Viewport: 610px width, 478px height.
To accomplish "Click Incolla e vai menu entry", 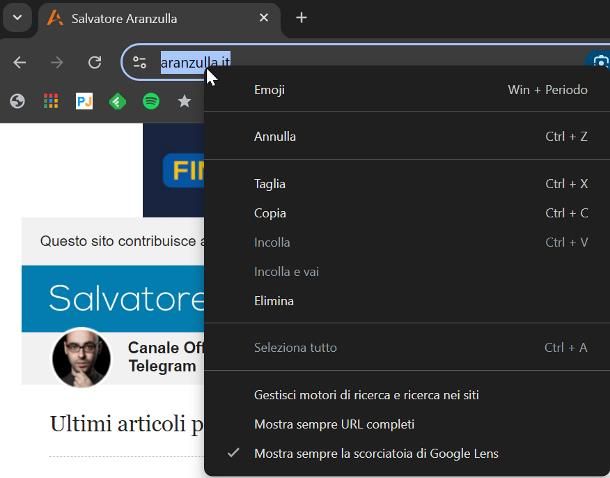I will [407, 271].
